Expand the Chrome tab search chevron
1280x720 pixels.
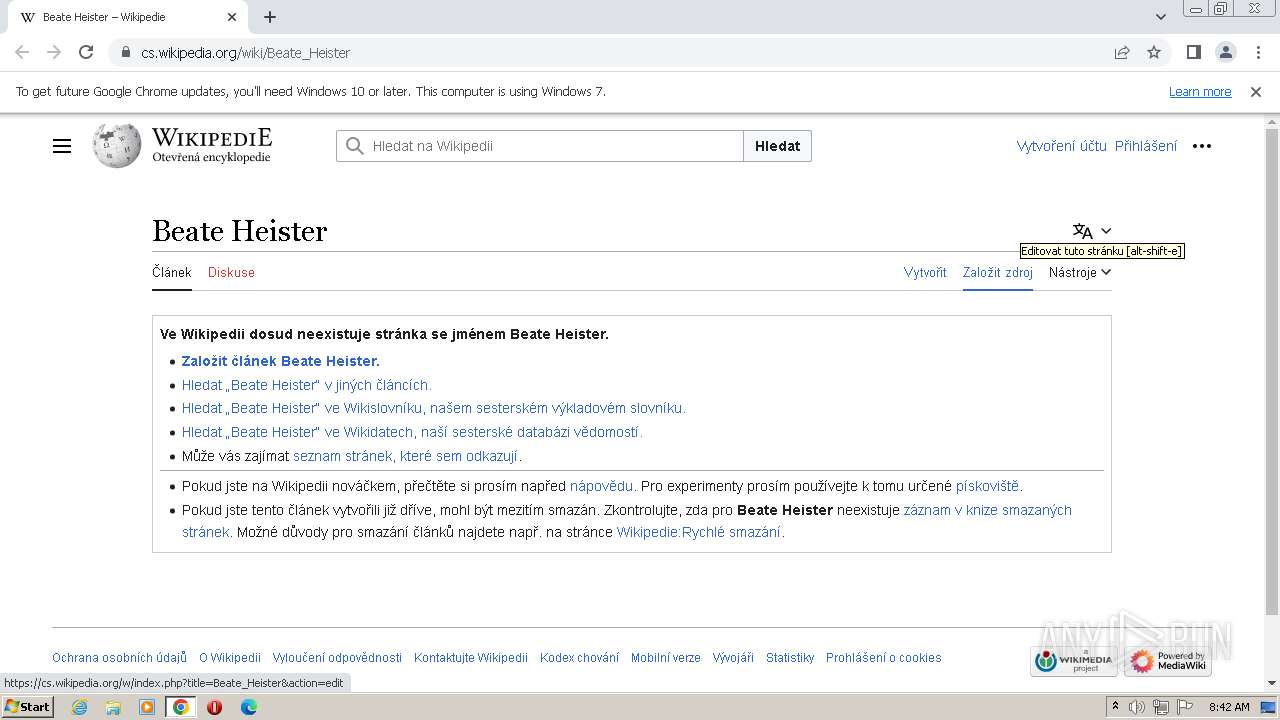pos(1160,17)
